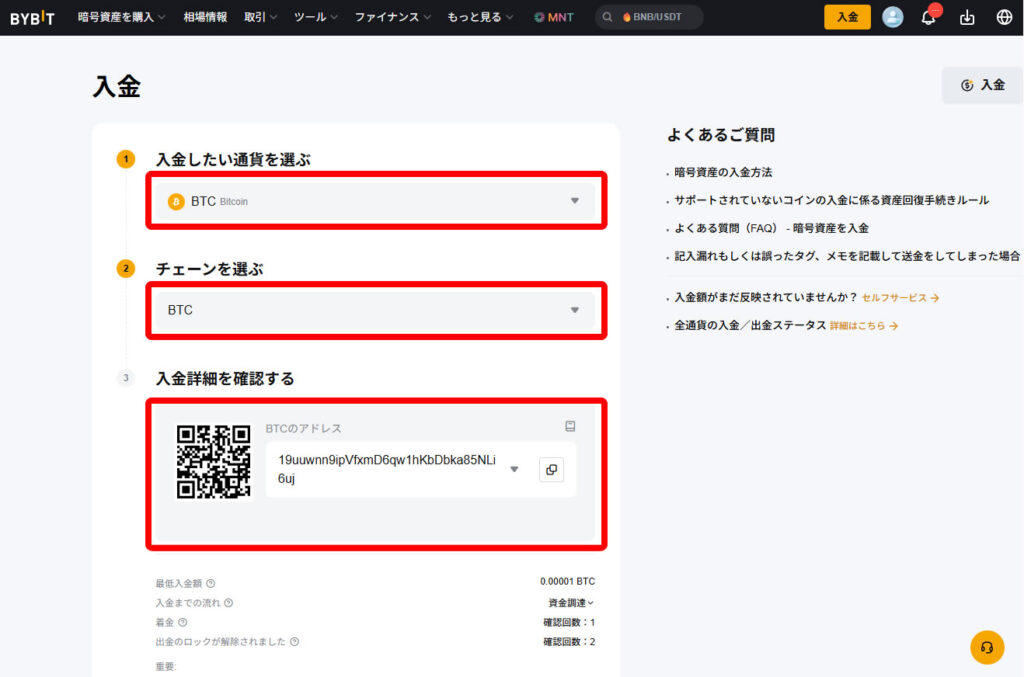1024x677 pixels.
Task: Open the customer support headset chat
Action: 987,647
